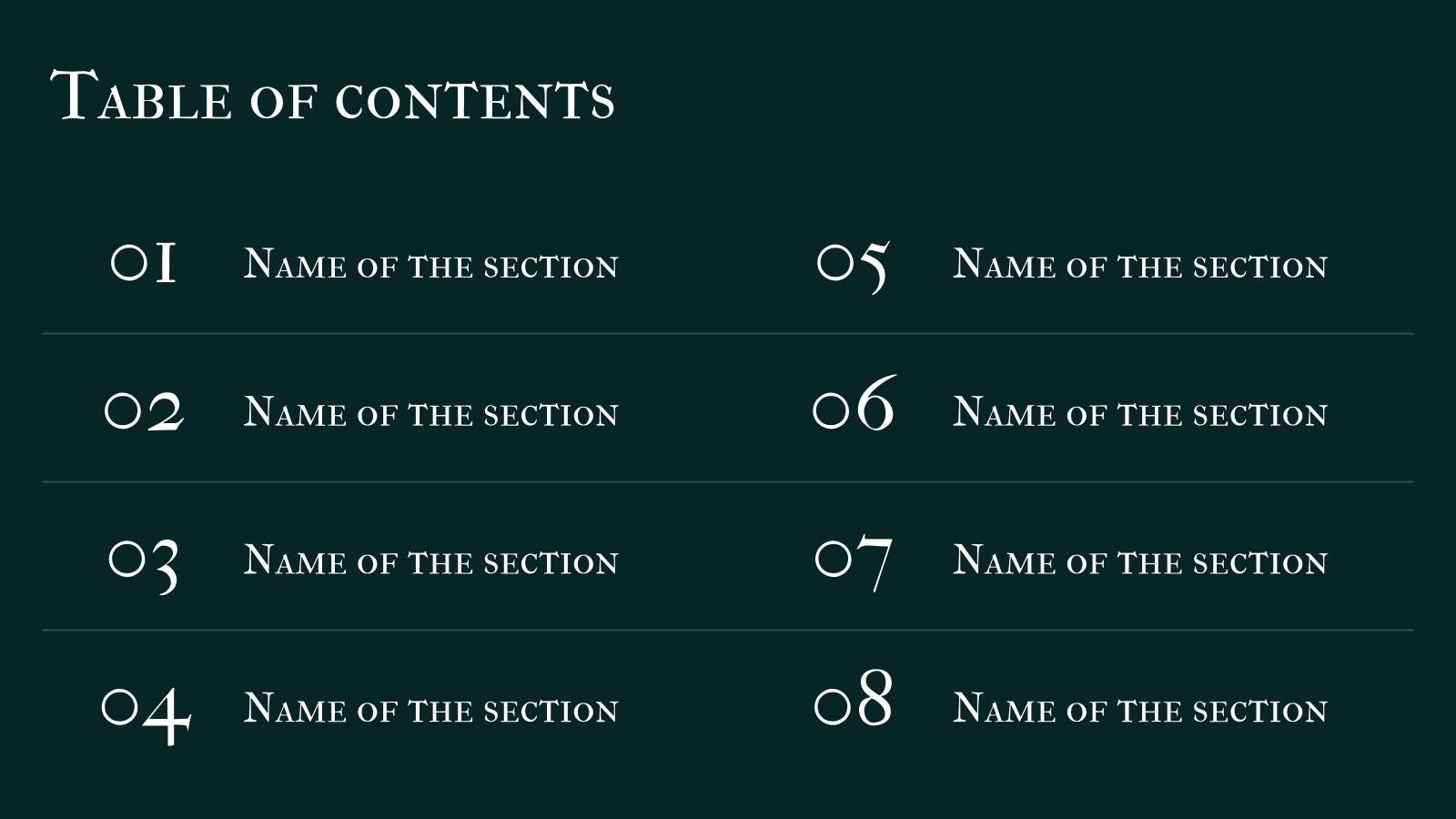Viewport: 1456px width, 819px height.
Task: Open section name beside number 01
Action: pyautogui.click(x=431, y=264)
